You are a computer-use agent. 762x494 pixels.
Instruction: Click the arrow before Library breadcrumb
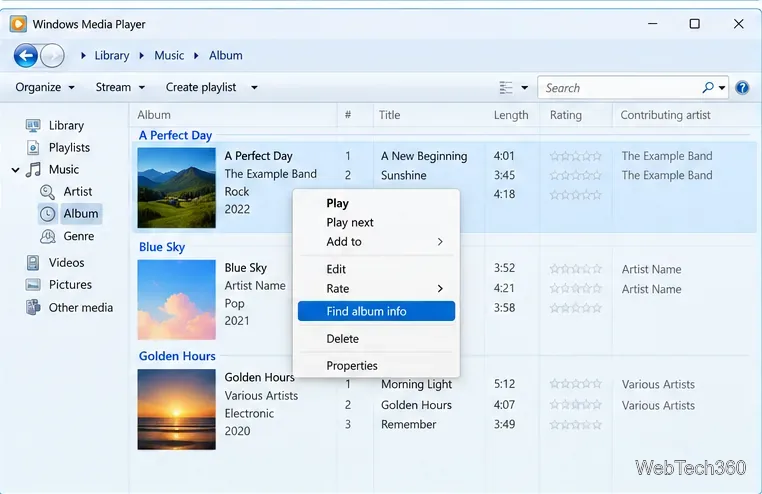click(84, 56)
